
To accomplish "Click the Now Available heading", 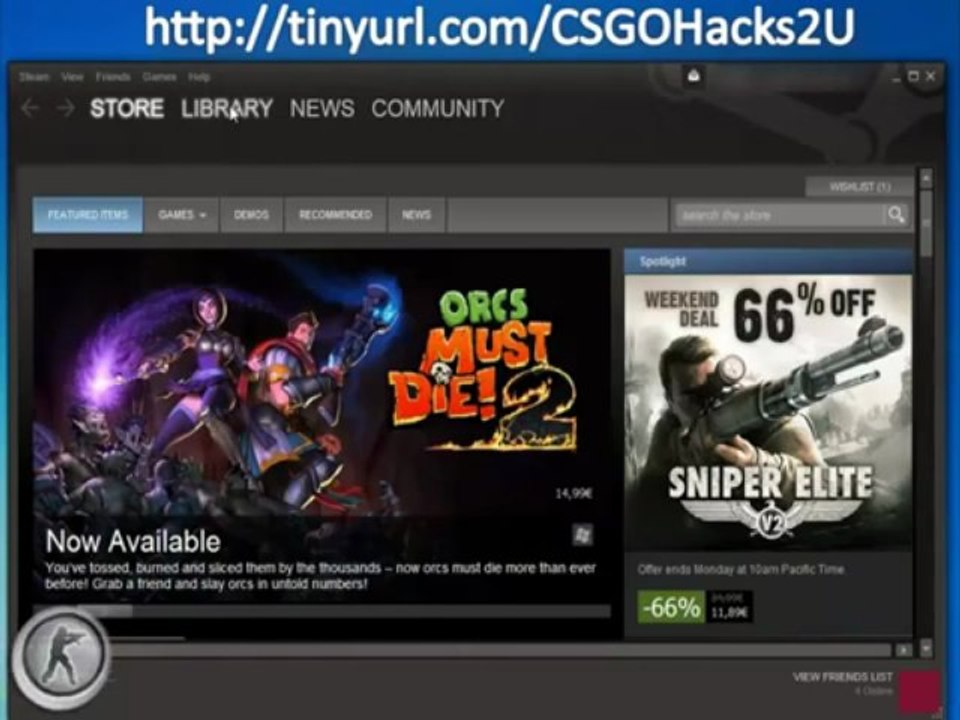I will coord(133,542).
